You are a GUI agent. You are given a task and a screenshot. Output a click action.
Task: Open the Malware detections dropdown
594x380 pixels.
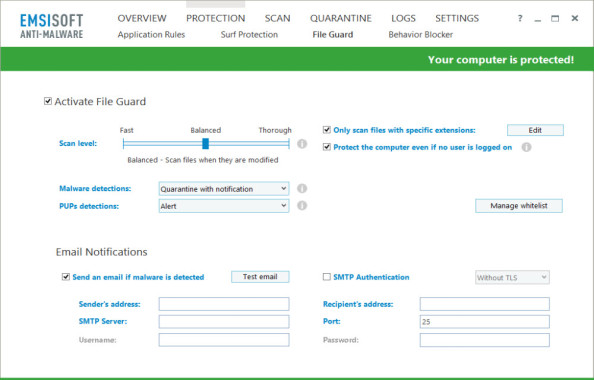pyautogui.click(x=224, y=189)
